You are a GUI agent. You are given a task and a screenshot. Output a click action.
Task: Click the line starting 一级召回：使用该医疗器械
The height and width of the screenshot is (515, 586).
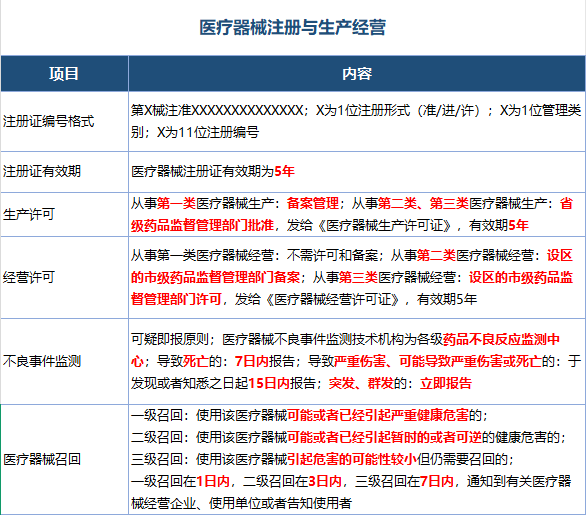point(309,416)
